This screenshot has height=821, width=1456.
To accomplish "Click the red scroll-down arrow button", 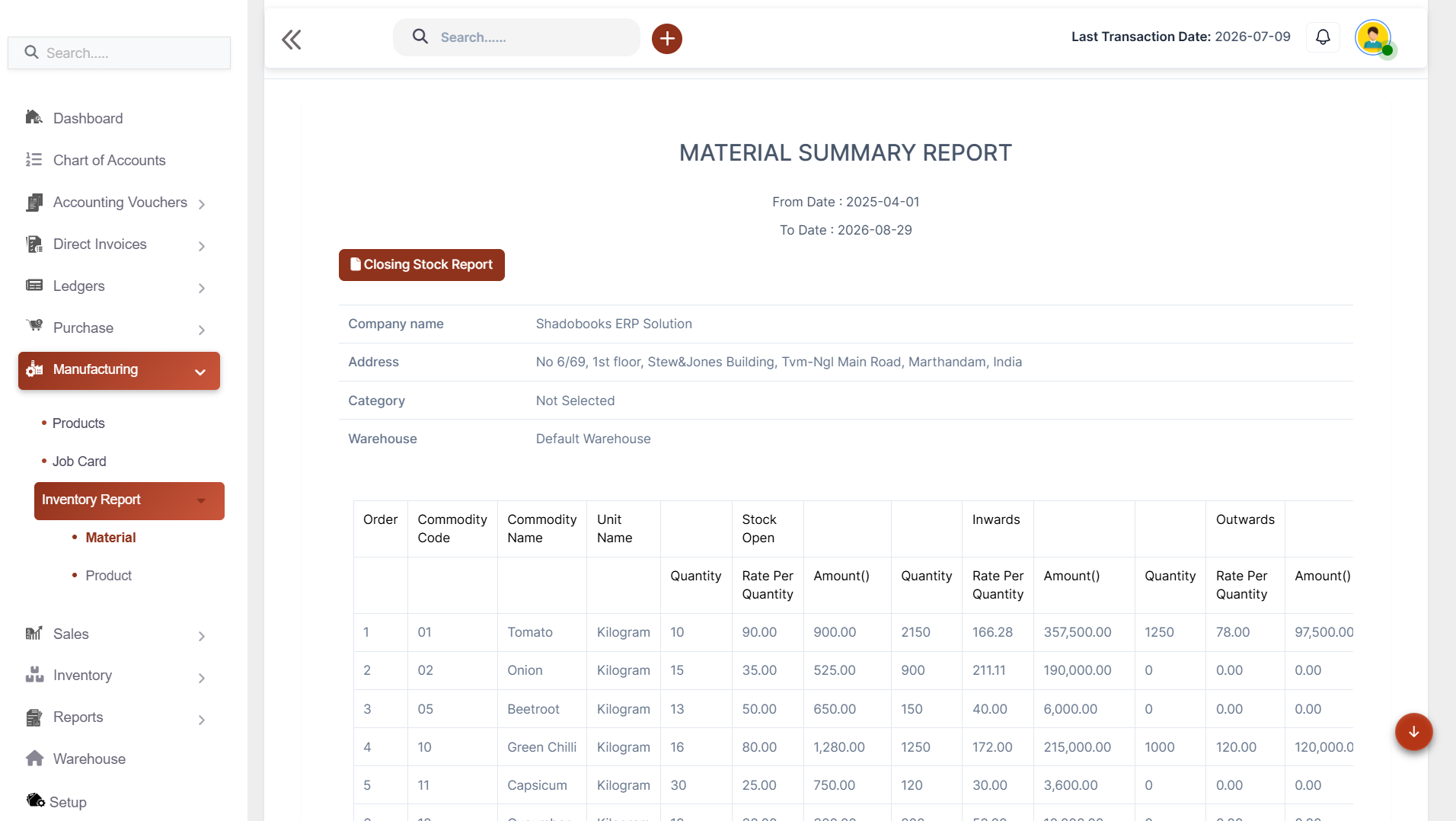I will (1413, 731).
